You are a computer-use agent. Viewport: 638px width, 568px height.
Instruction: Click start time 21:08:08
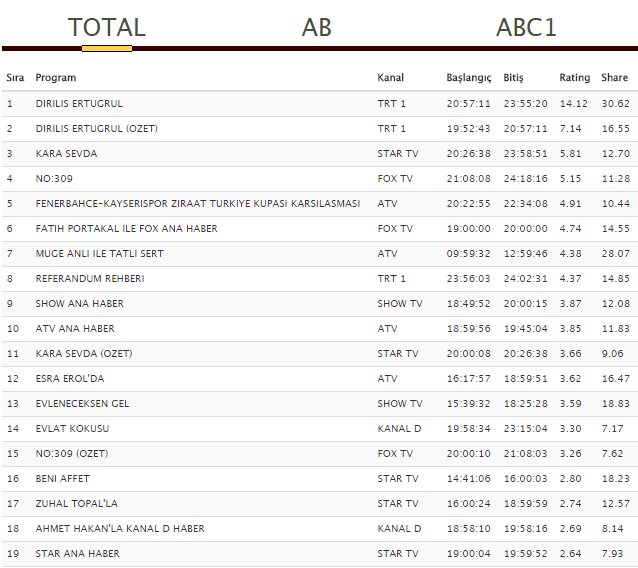[469, 179]
